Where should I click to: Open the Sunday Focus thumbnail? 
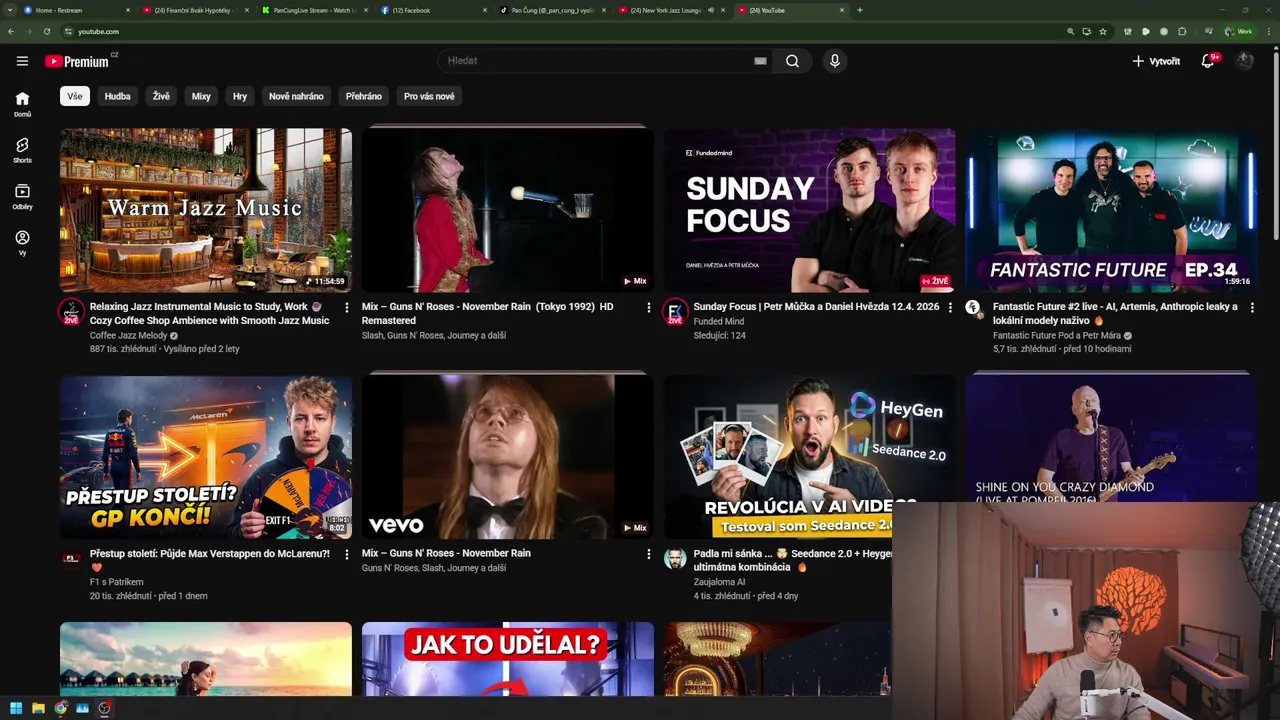point(810,210)
